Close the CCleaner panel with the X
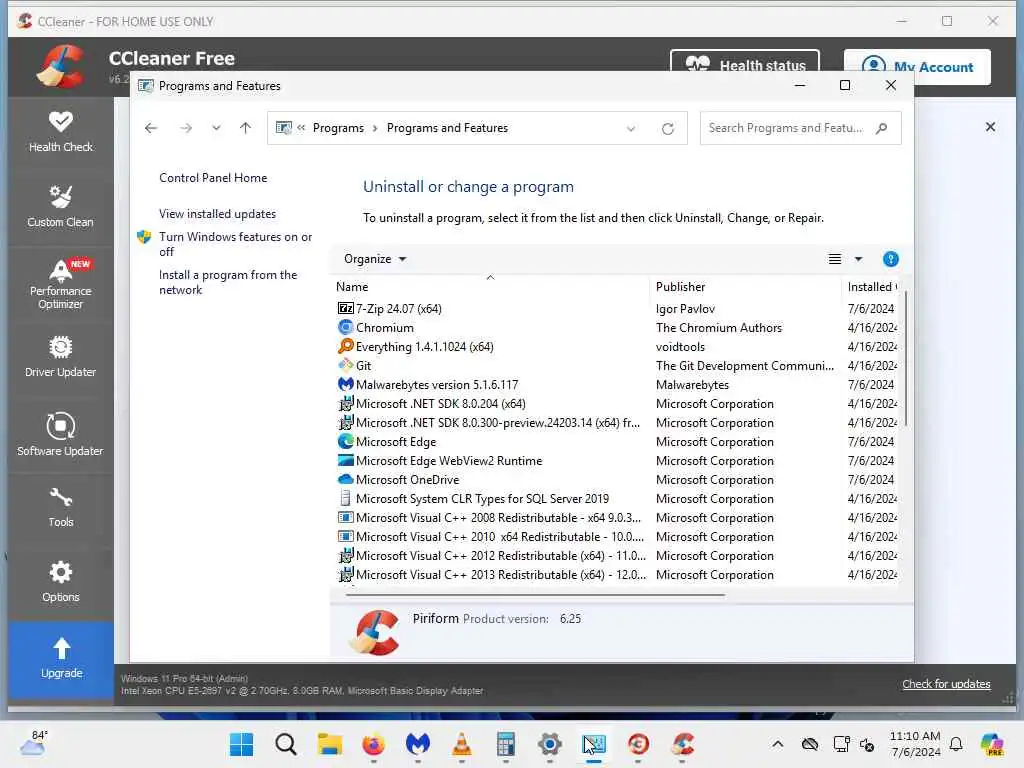This screenshot has width=1024, height=768. pyautogui.click(x=990, y=127)
